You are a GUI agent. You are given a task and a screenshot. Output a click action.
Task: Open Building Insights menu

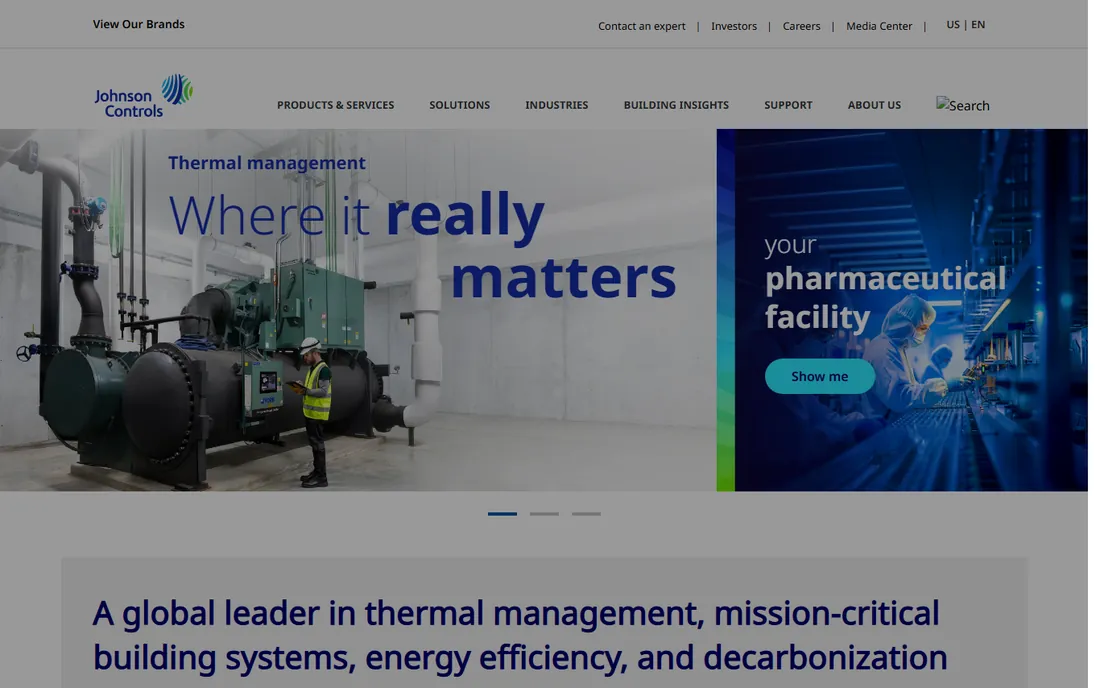[x=676, y=105]
